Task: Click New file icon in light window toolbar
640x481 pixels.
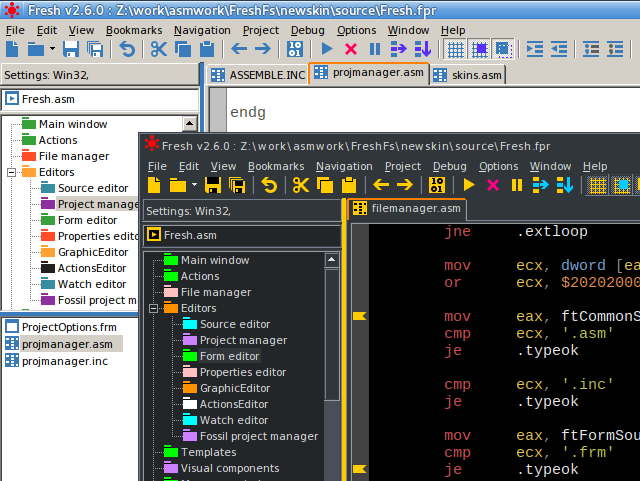Action: pyautogui.click(x=12, y=49)
